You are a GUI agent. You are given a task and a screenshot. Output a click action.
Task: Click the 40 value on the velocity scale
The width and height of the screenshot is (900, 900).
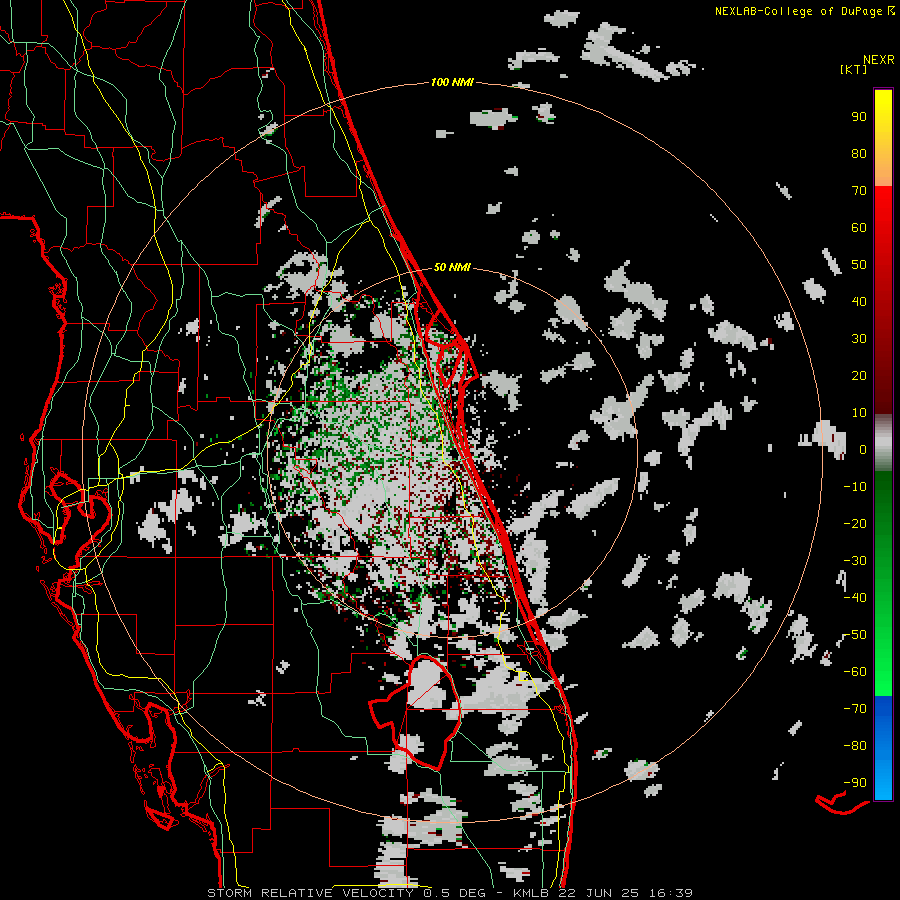tap(859, 302)
